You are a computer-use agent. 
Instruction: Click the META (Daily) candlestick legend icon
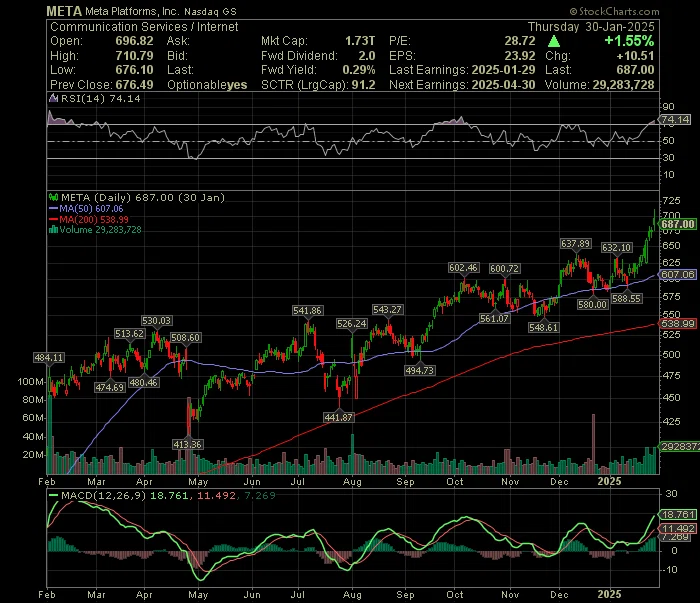[54, 197]
